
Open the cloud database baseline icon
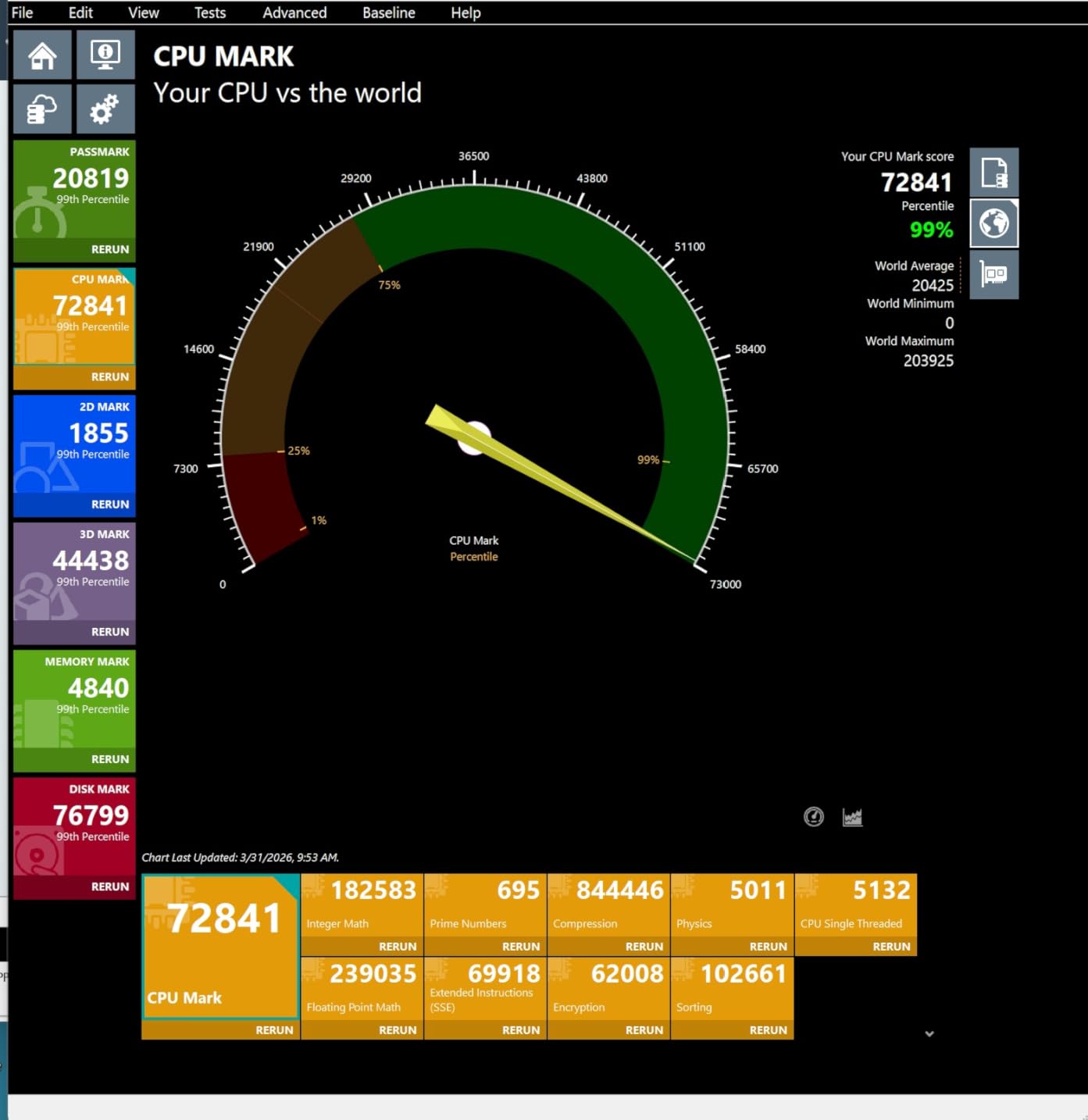(x=42, y=109)
